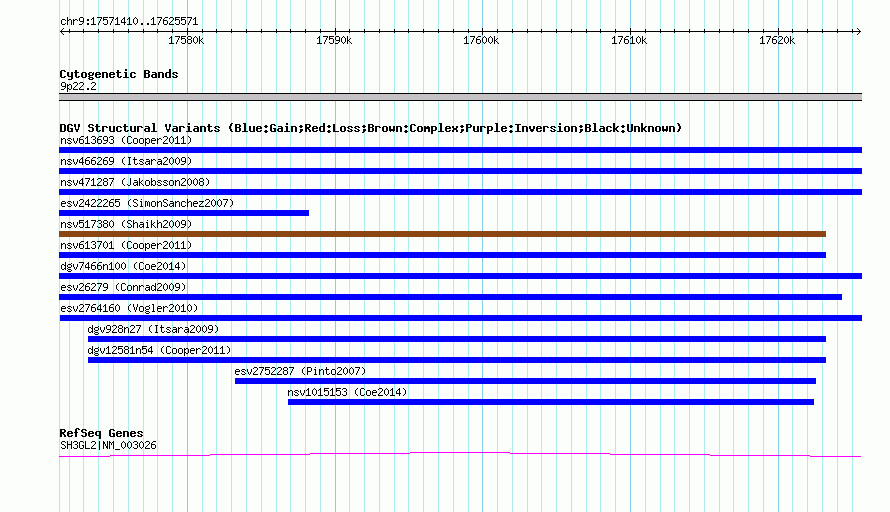Click the 17580k ruler tick label
The width and height of the screenshot is (890, 512).
pyautogui.click(x=186, y=40)
